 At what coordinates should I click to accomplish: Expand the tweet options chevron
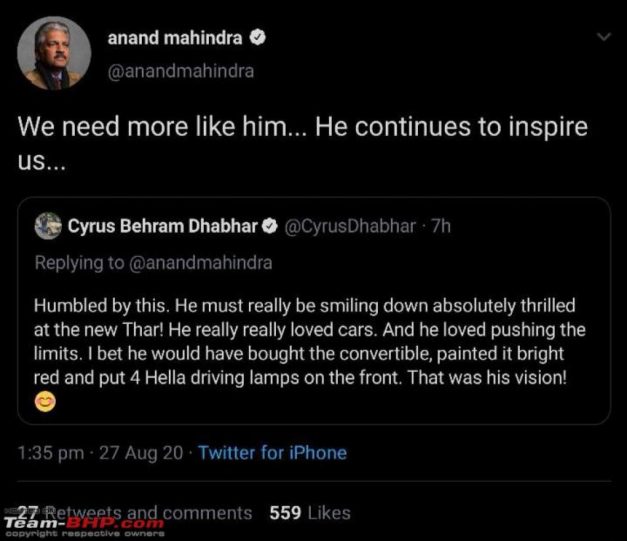(x=602, y=37)
